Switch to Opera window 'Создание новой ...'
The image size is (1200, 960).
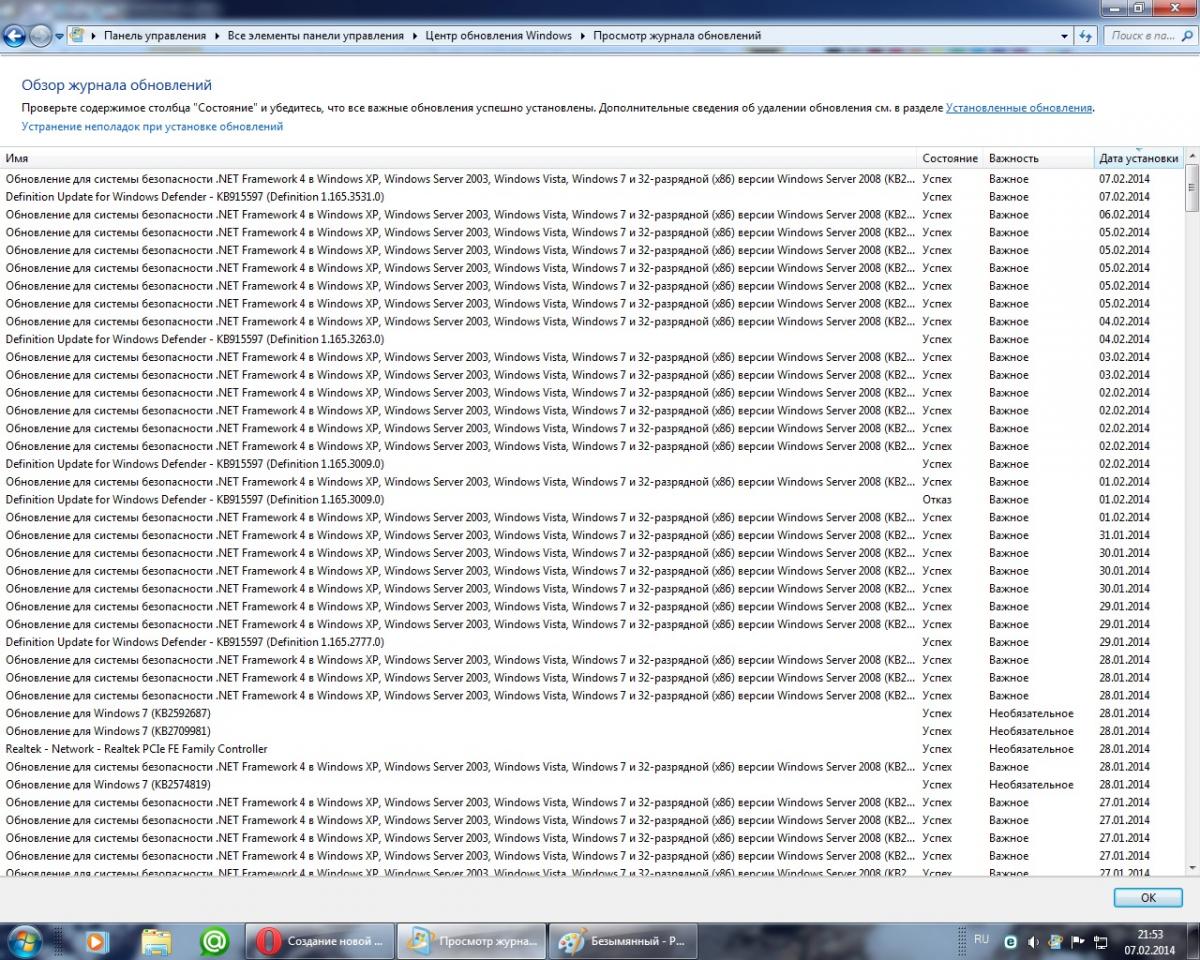tap(319, 941)
